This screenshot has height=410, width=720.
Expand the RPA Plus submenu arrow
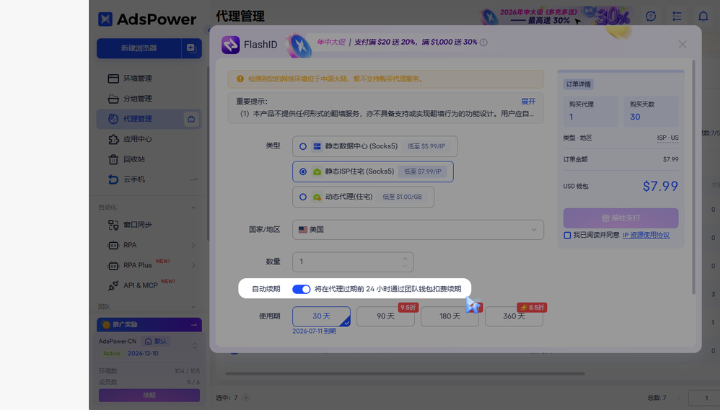pos(193,265)
